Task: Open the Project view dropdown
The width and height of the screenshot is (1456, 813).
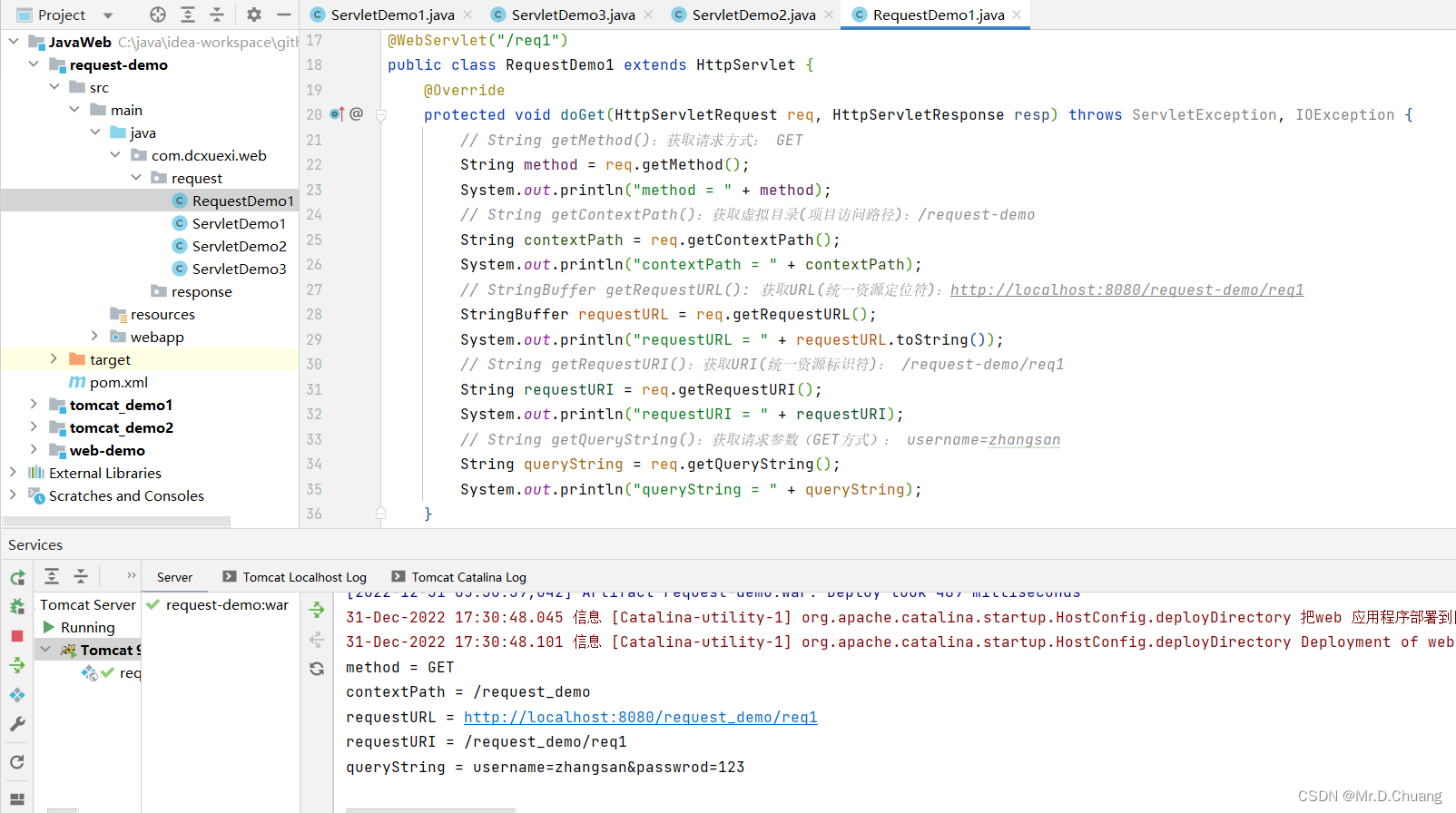Action: point(108,15)
